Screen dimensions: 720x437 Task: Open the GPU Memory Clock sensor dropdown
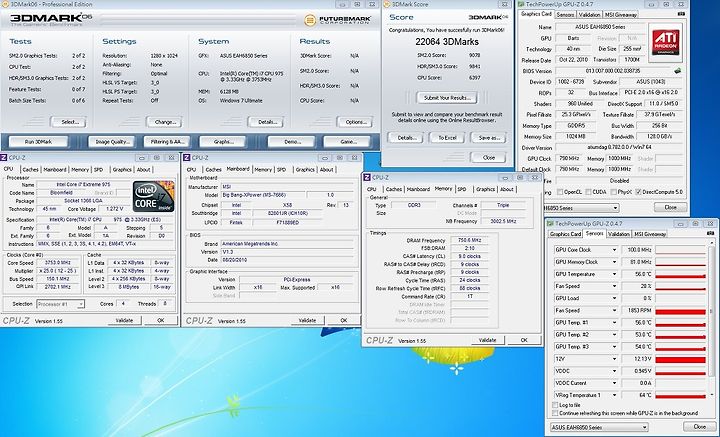614,262
